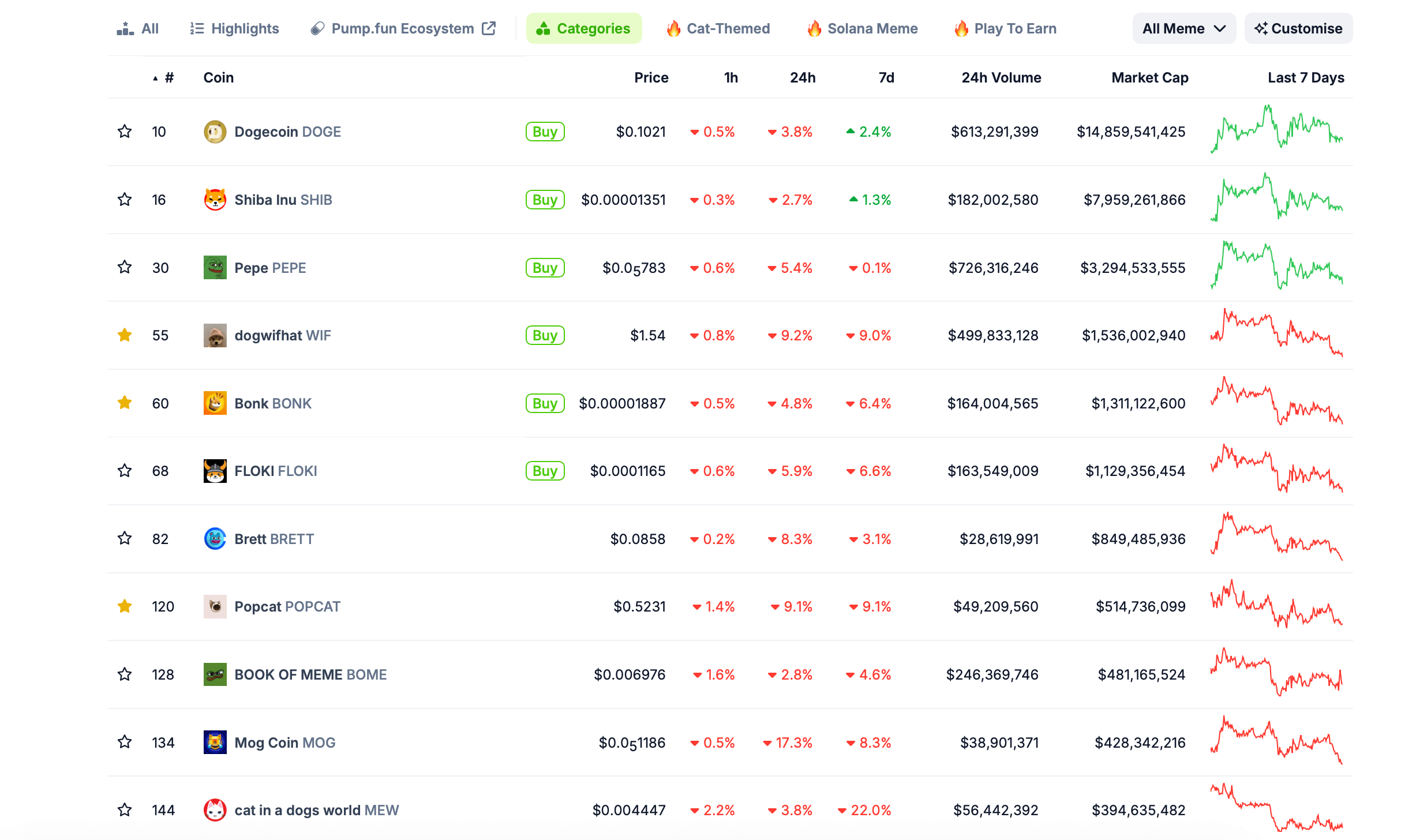Buy Dogecoin using its Buy button
The height and width of the screenshot is (840, 1416).
(x=545, y=132)
